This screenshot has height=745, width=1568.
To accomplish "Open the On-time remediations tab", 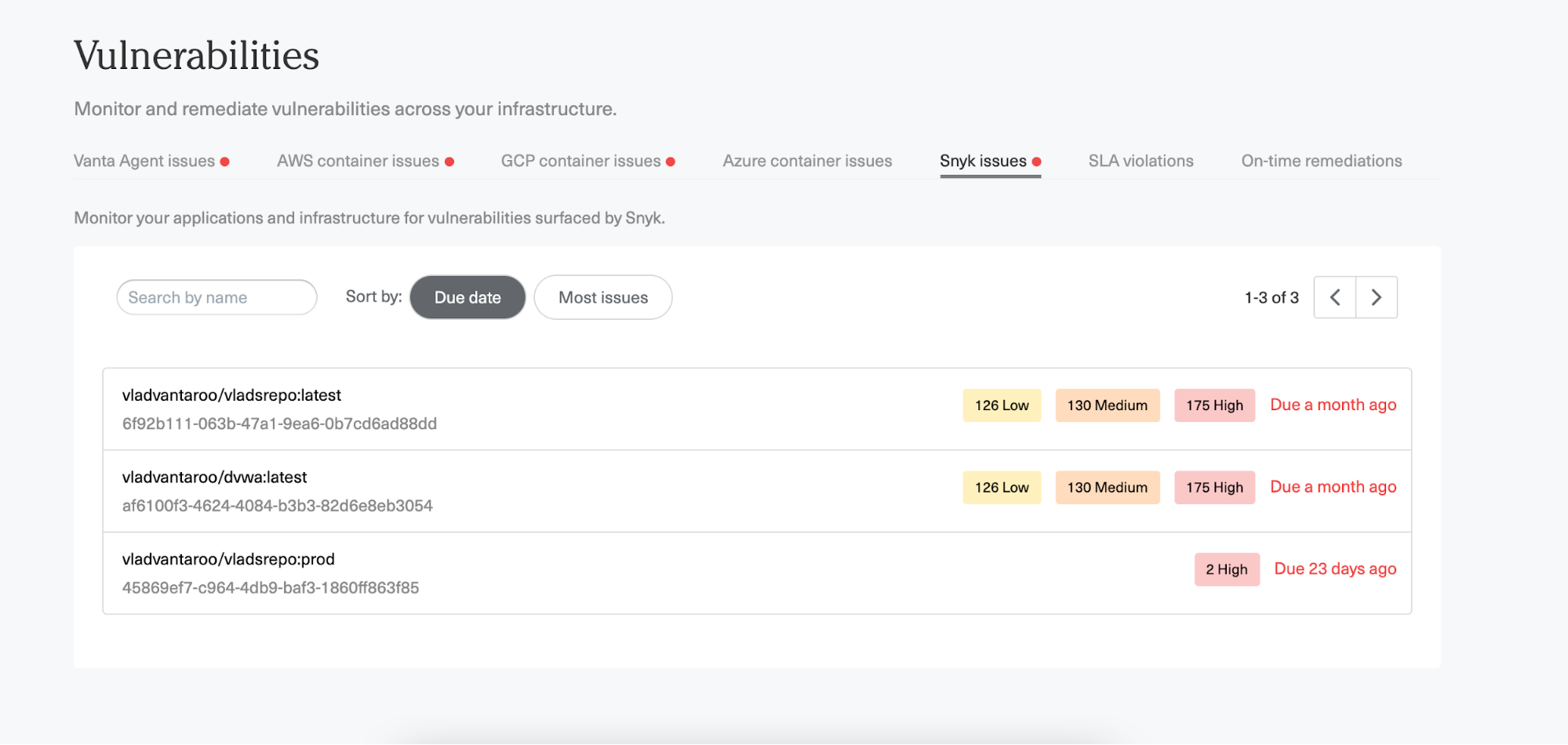I will point(1321,161).
